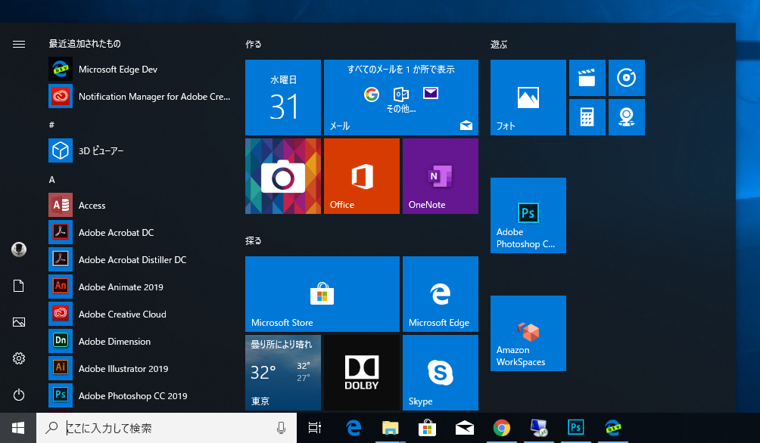
Task: Open the Microsoft Edge tile
Action: click(x=441, y=294)
